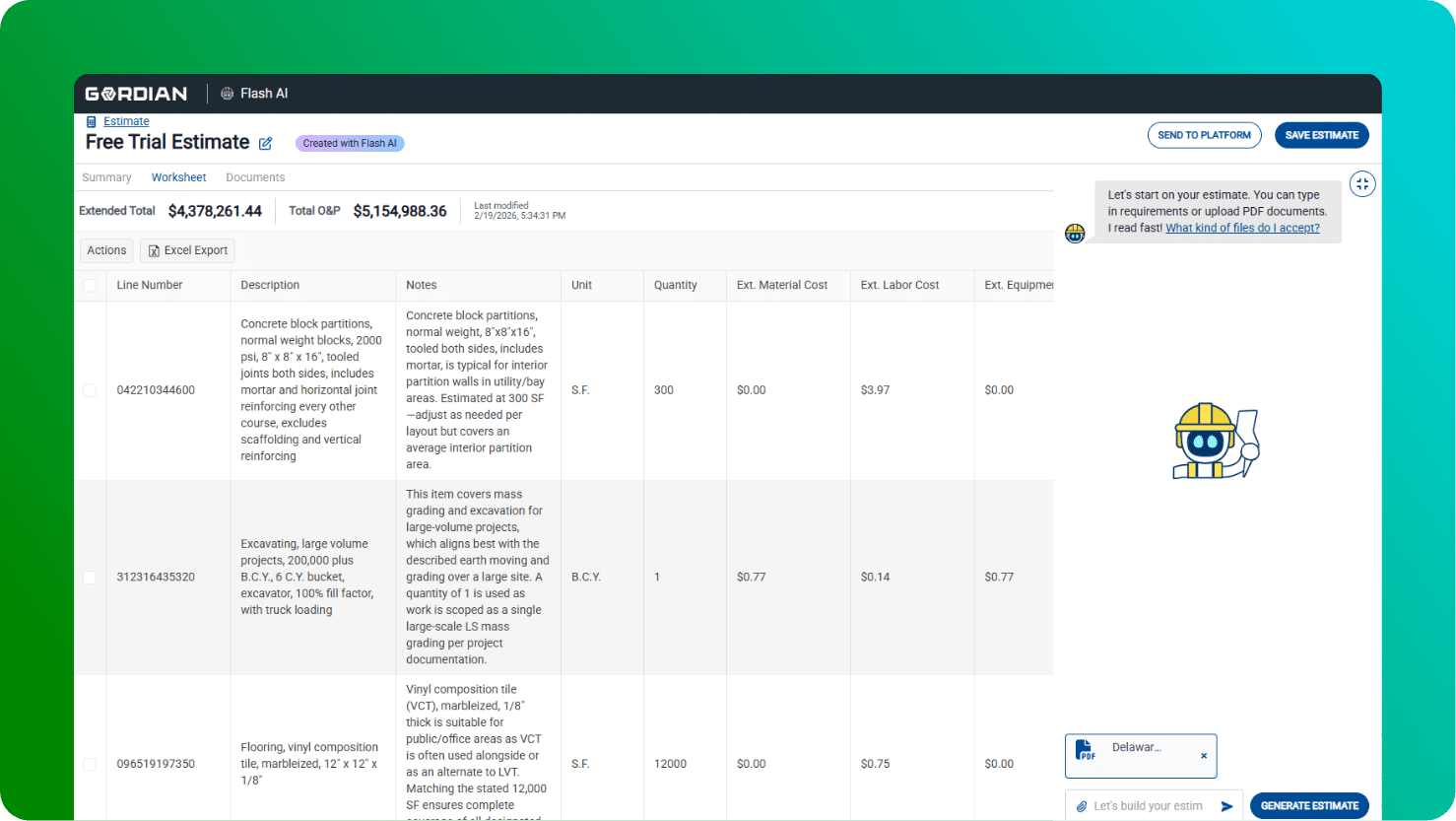Screen dimensions: 1456x821
Task: Toggle the select-all checkbox in the table header
Action: [90, 285]
